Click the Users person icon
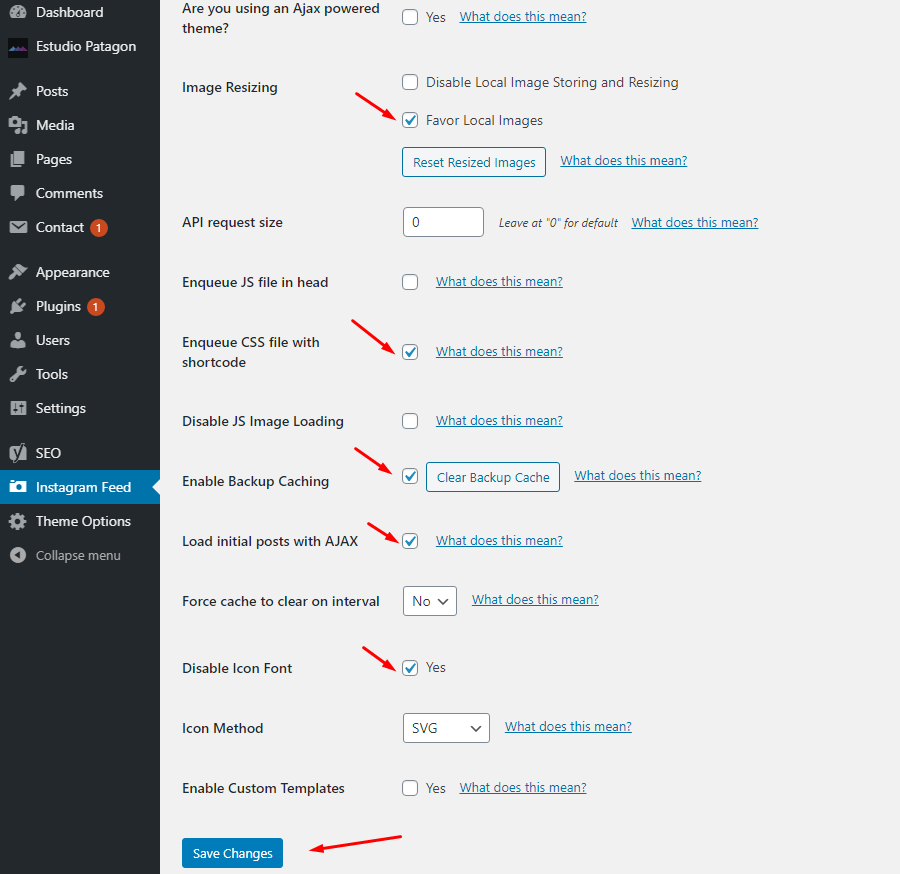900x874 pixels. (x=18, y=340)
